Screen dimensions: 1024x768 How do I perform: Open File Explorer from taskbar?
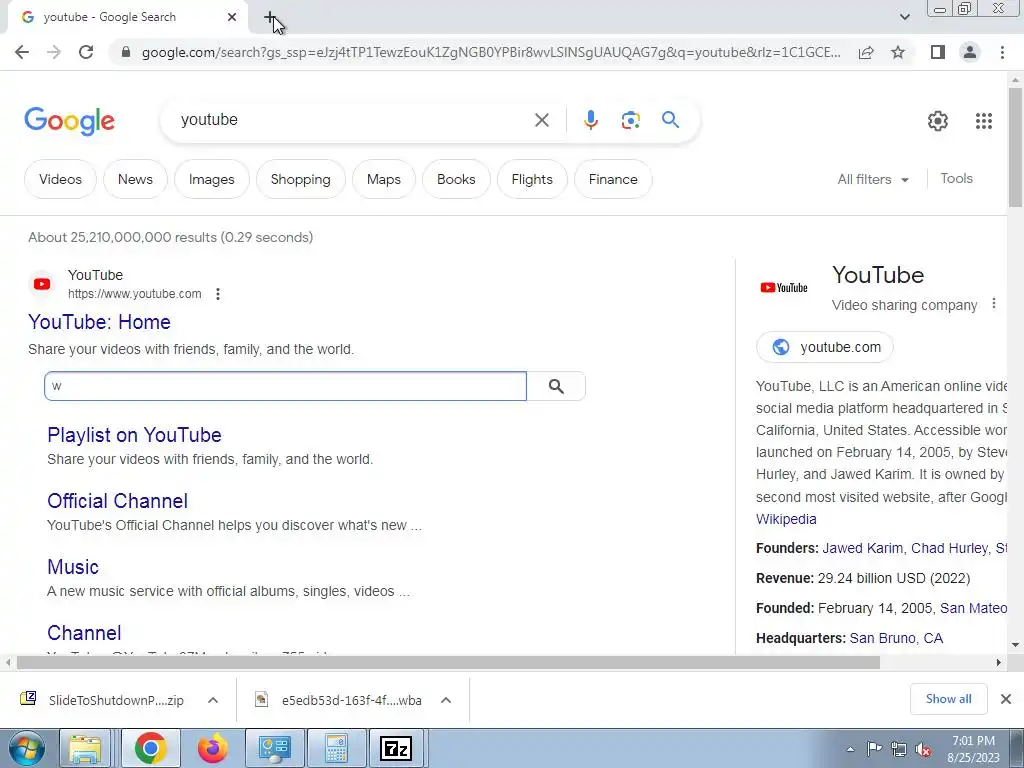[x=86, y=748]
